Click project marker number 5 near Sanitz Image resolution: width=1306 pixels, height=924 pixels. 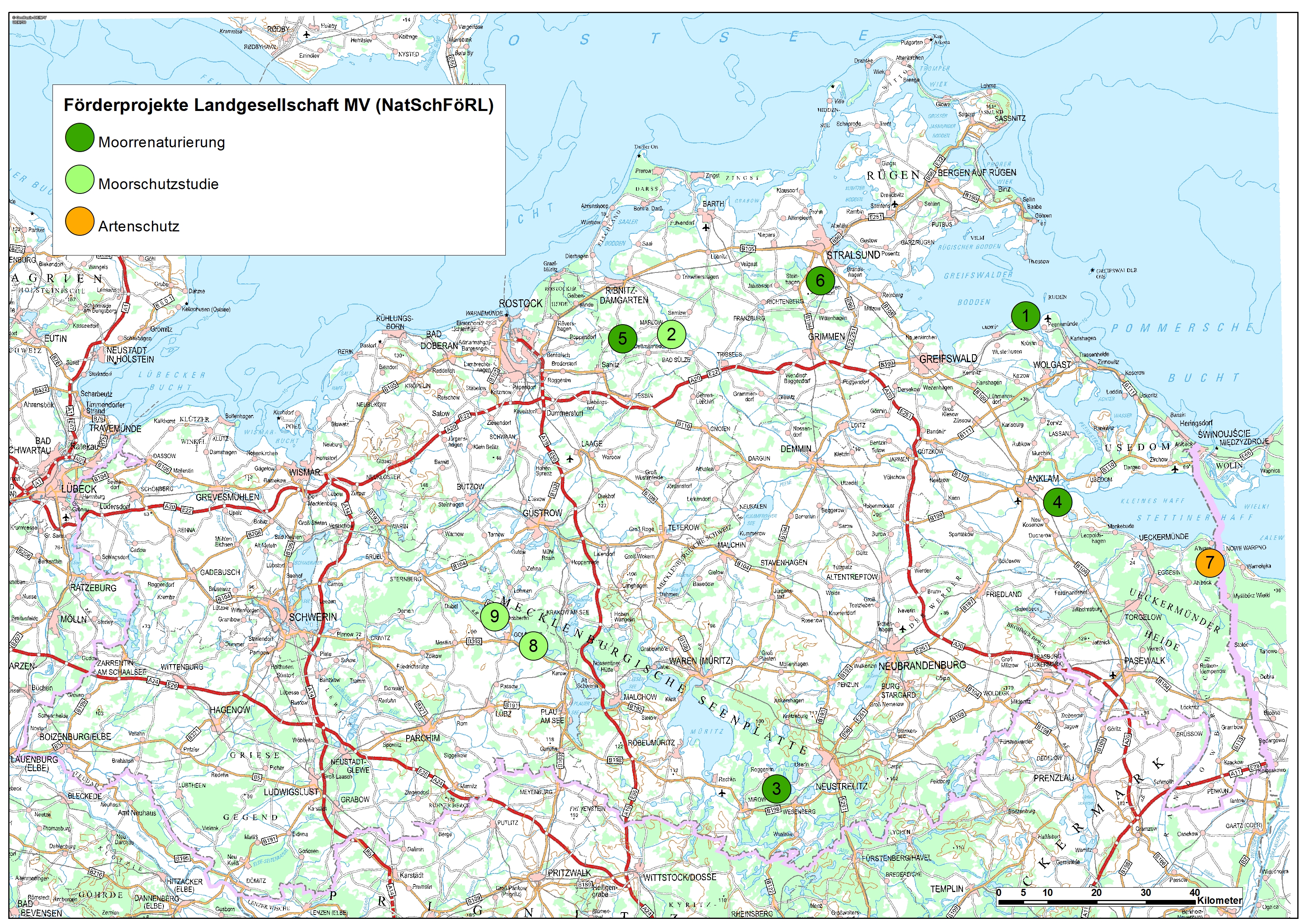coord(622,338)
